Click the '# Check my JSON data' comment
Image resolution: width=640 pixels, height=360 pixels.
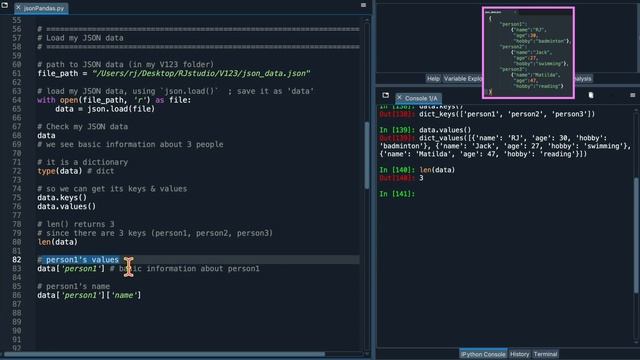tap(82, 127)
